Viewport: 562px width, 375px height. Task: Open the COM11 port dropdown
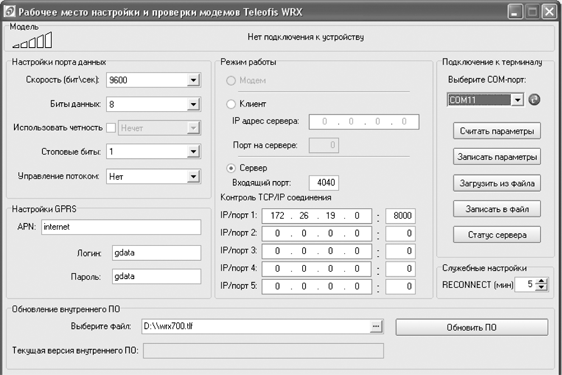pos(517,100)
